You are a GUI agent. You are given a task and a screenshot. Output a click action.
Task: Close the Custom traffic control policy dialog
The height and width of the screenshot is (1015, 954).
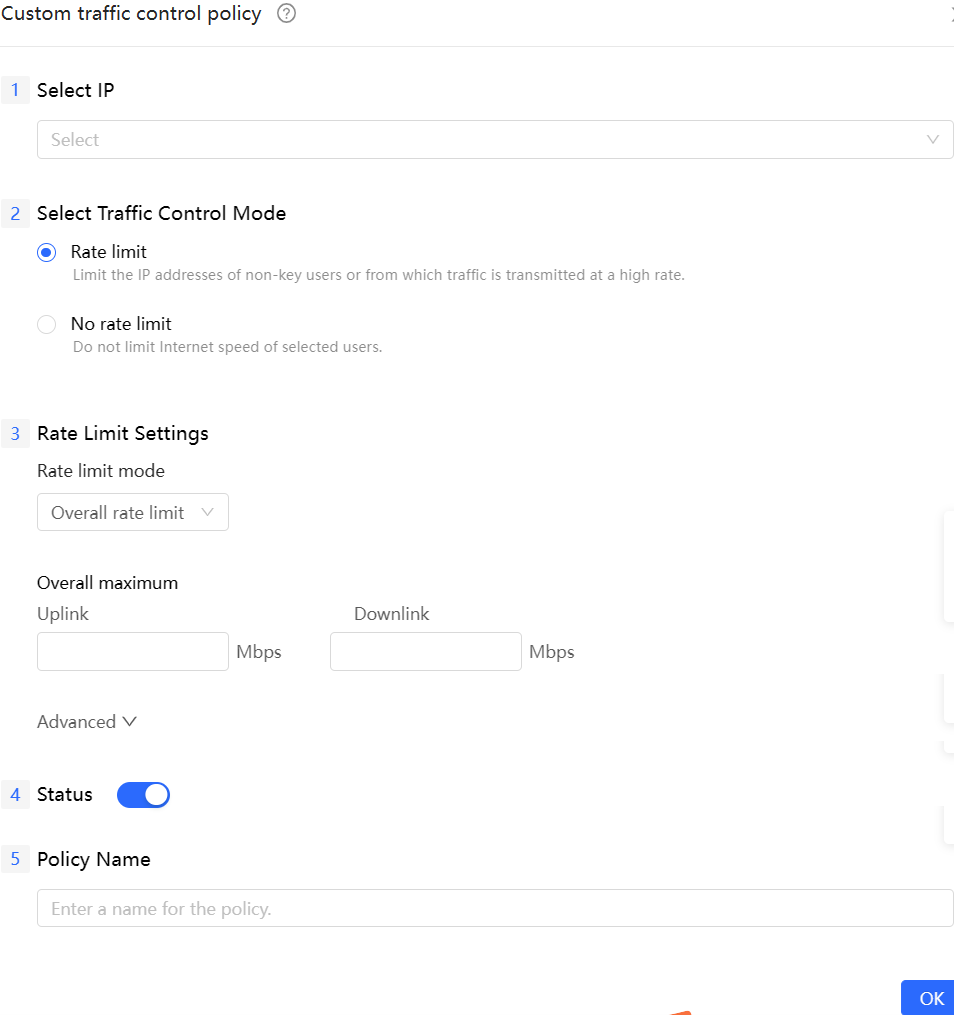click(950, 14)
